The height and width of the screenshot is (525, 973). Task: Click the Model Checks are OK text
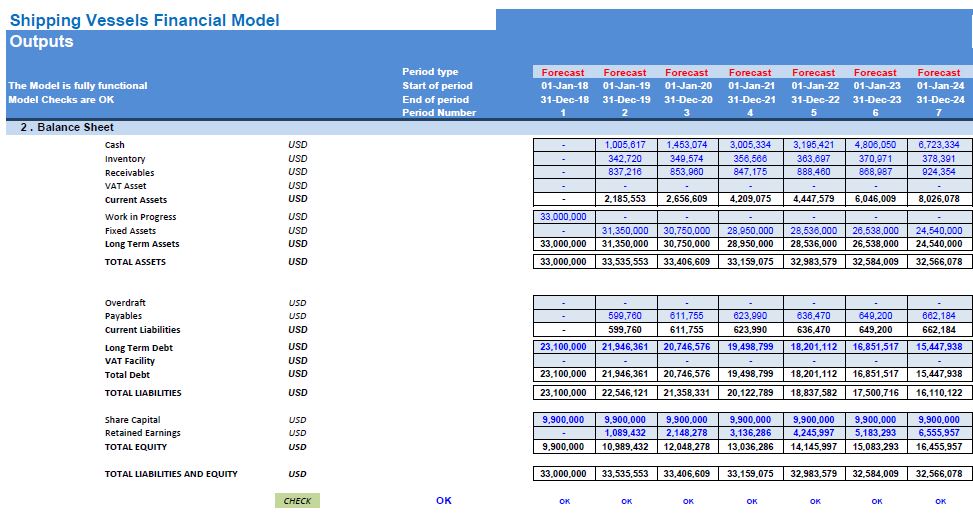click(61, 99)
